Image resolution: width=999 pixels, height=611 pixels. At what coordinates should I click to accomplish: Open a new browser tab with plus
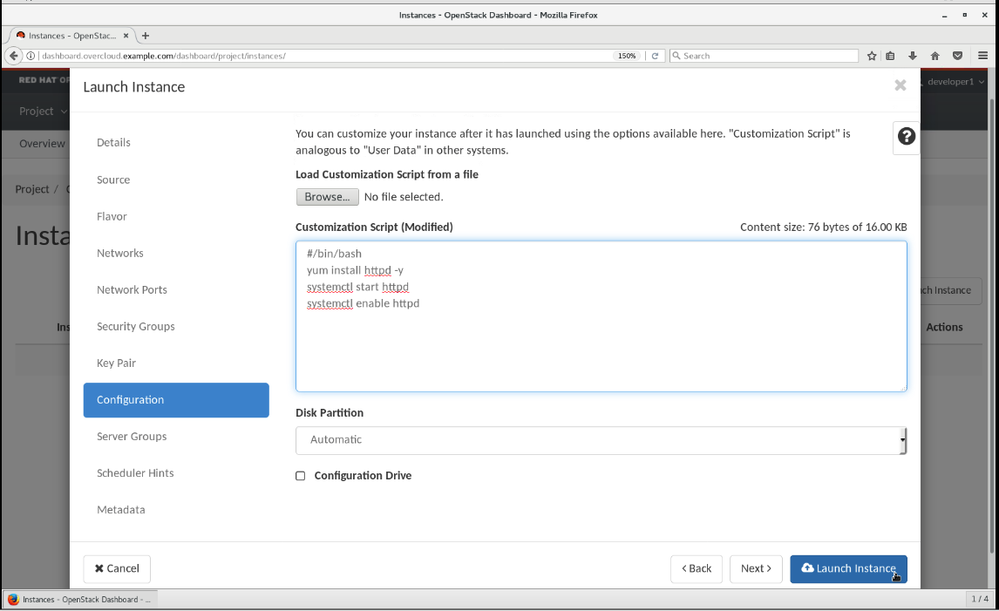(146, 35)
